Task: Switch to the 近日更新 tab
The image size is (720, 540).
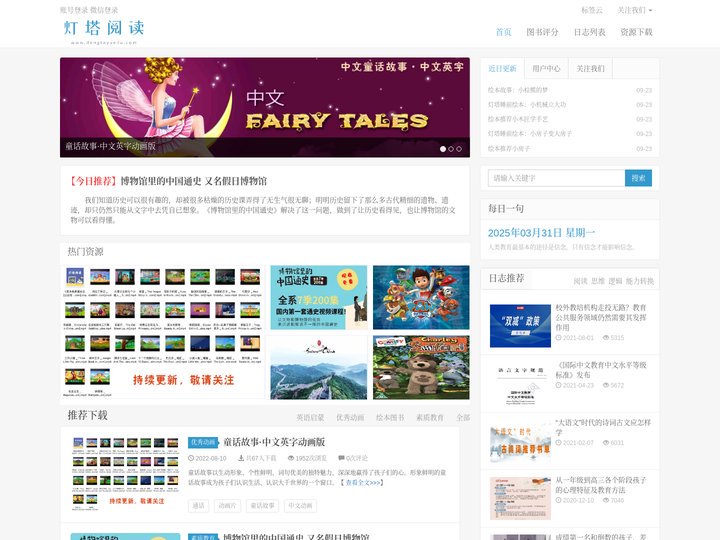Action: point(502,68)
